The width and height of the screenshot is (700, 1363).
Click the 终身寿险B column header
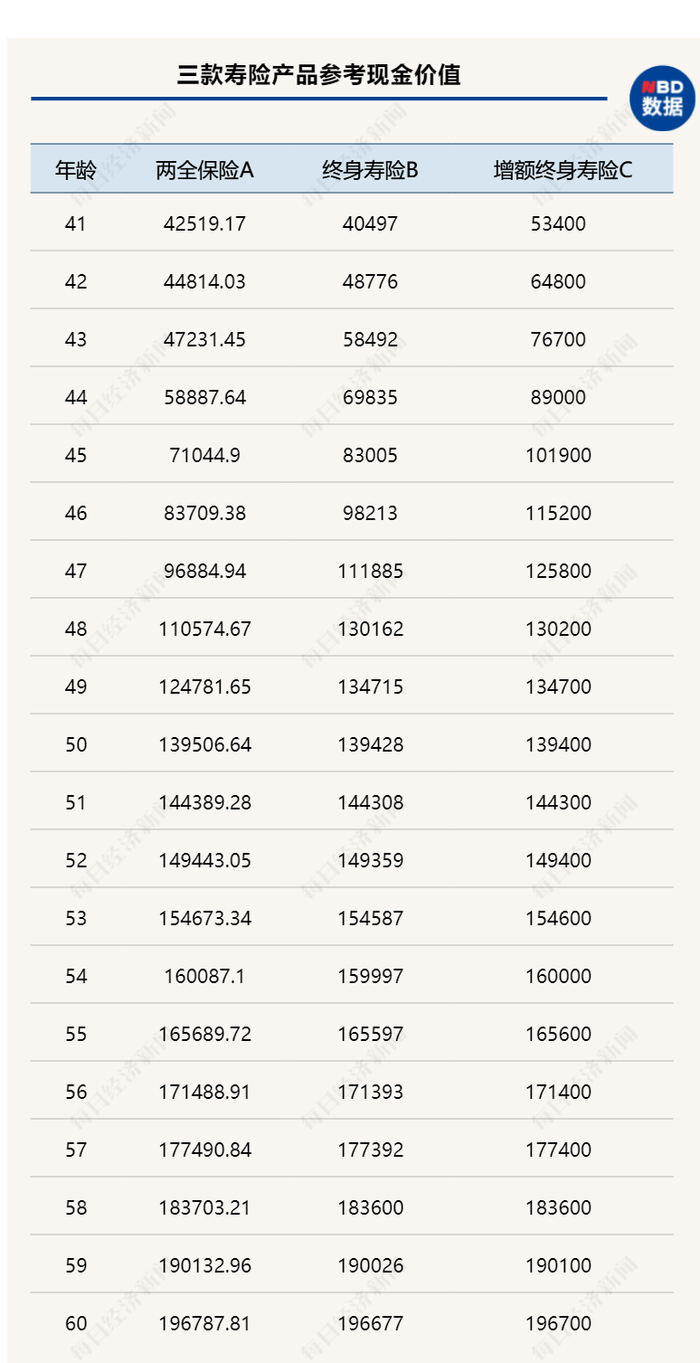(x=370, y=170)
